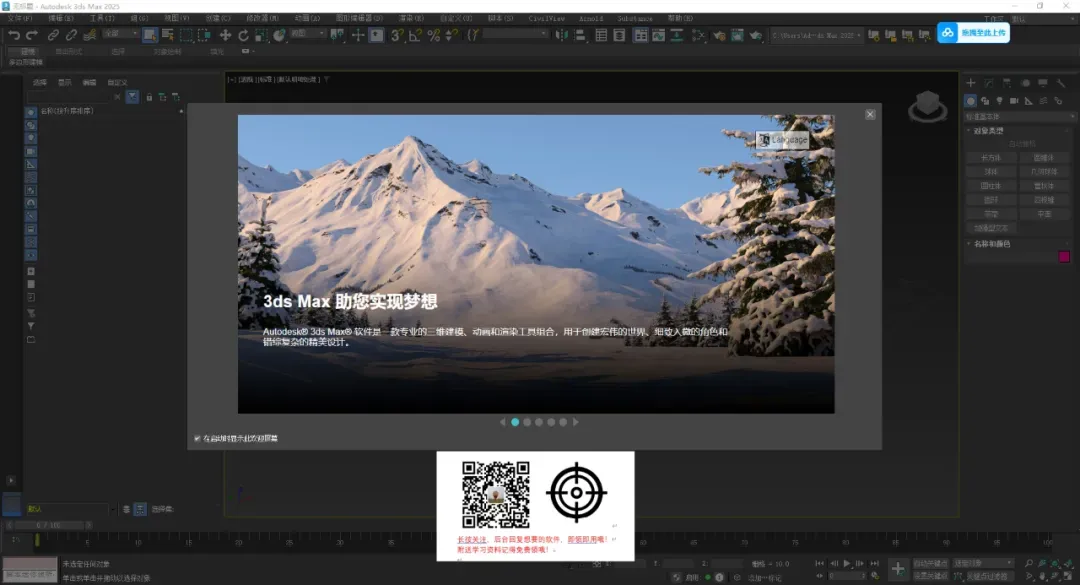
Task: Toggle Percent Snap icon
Action: [x=433, y=35]
